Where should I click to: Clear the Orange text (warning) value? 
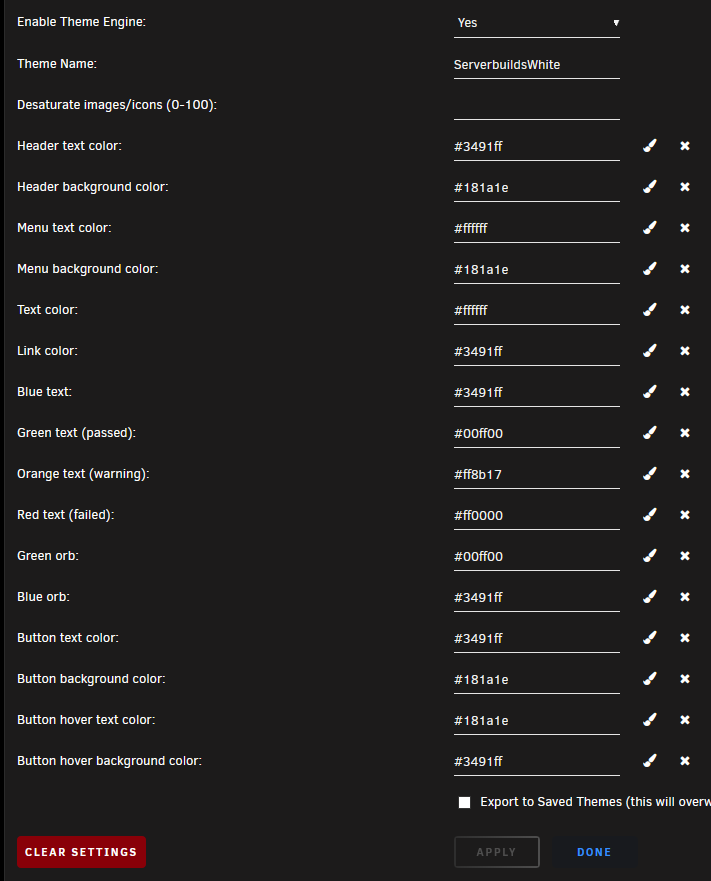[x=685, y=474]
